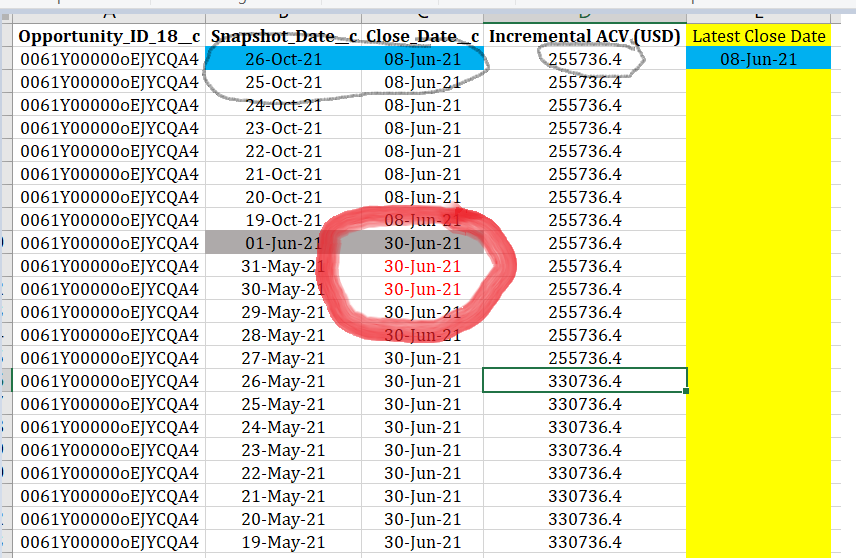The height and width of the screenshot is (558, 856).
Task: Select the snapshot date cell 19-Oct-21
Action: [283, 219]
